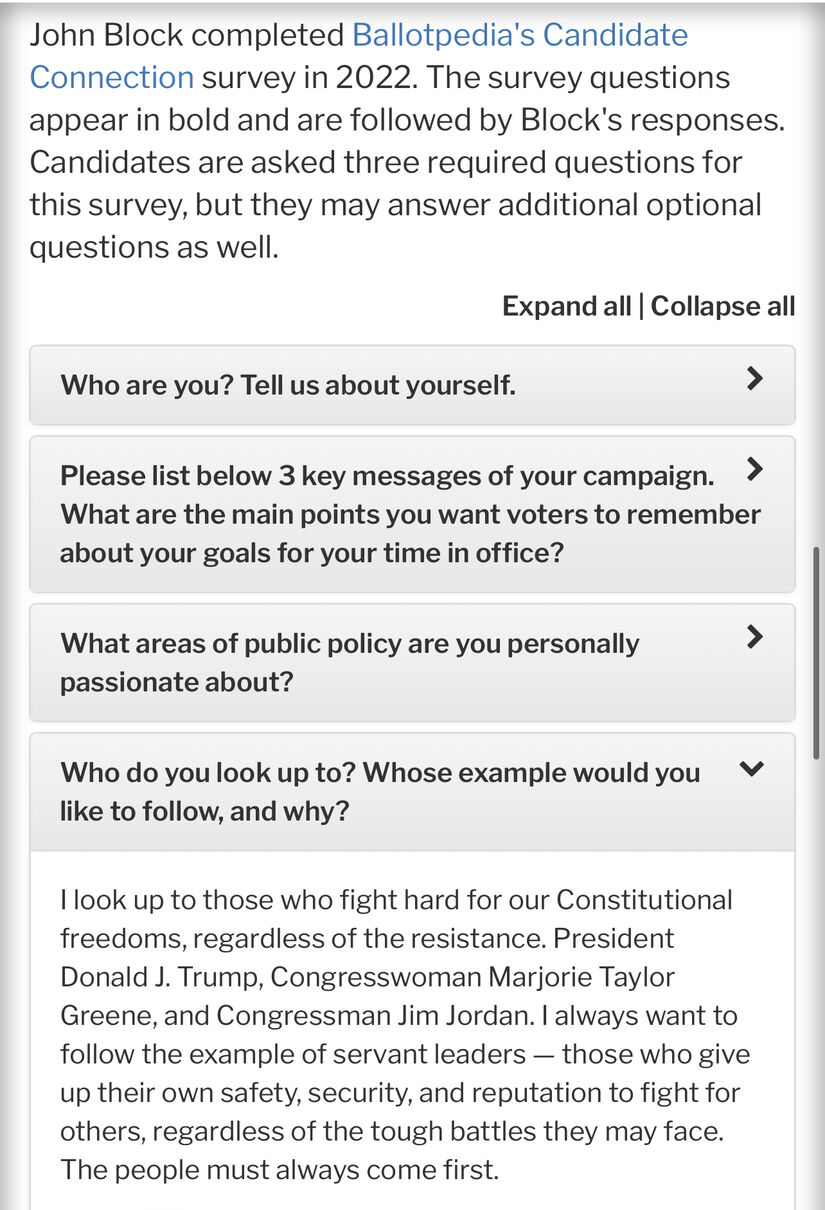The image size is (825, 1210).
Task: Click the response paragraph starting 'I look up to'
Action: pos(405,1034)
